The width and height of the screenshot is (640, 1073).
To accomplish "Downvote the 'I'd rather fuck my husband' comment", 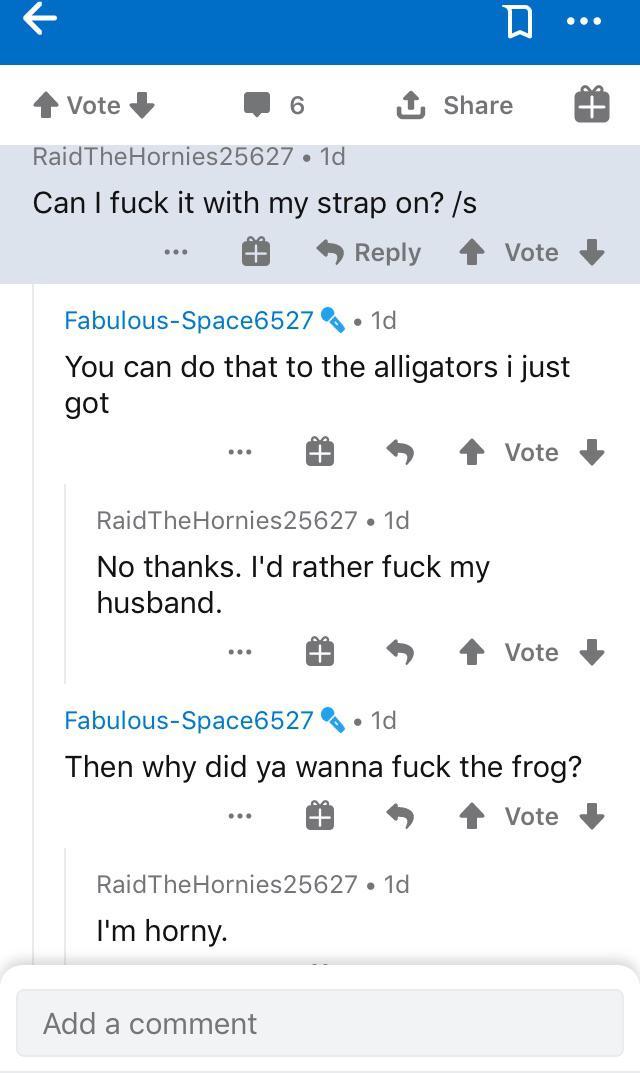I will [591, 652].
